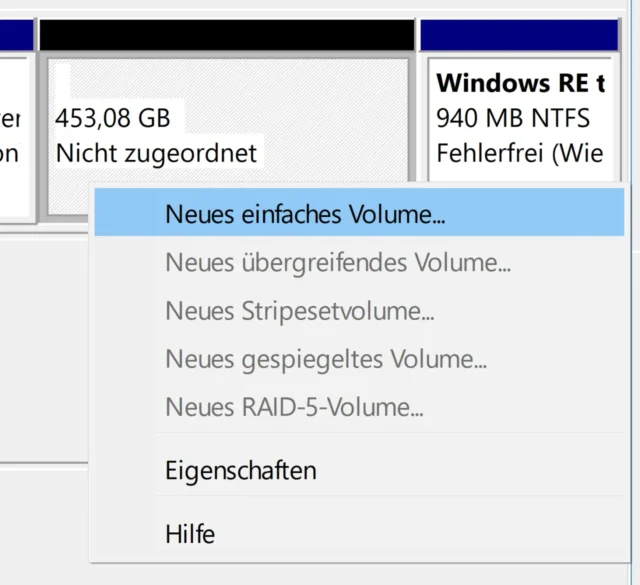Image resolution: width=640 pixels, height=585 pixels.
Task: Click the "Fehlerfrei (Wie" status text
Action: tap(520, 154)
